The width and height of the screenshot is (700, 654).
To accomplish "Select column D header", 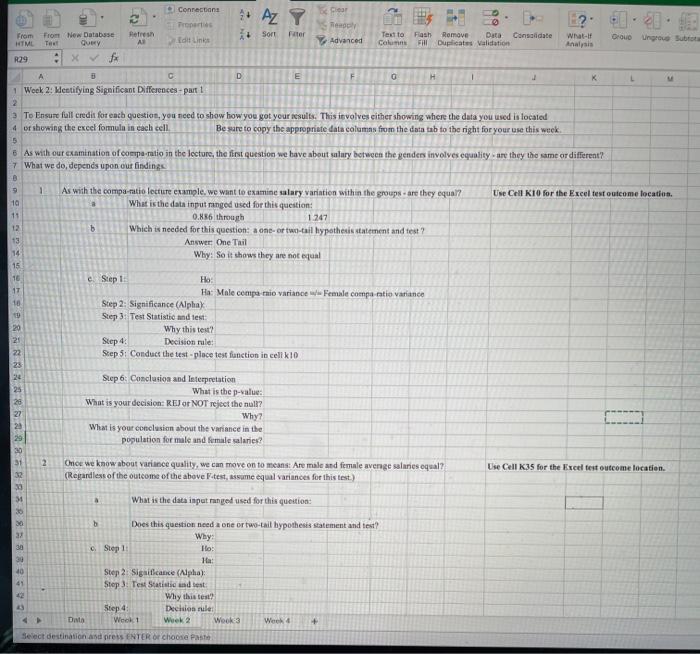I will coord(238,76).
